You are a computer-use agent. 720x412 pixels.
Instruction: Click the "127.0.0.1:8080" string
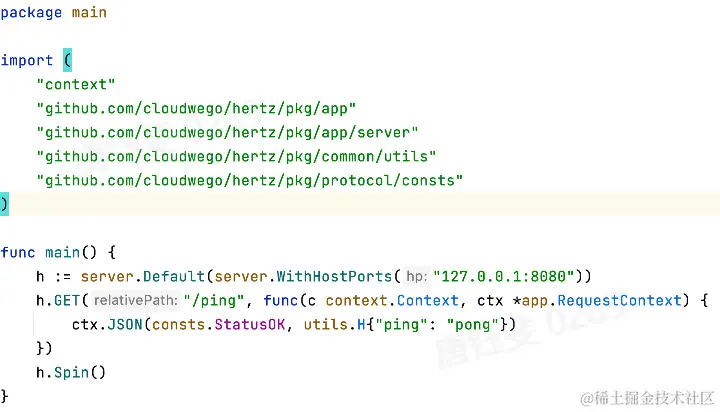pos(504,277)
